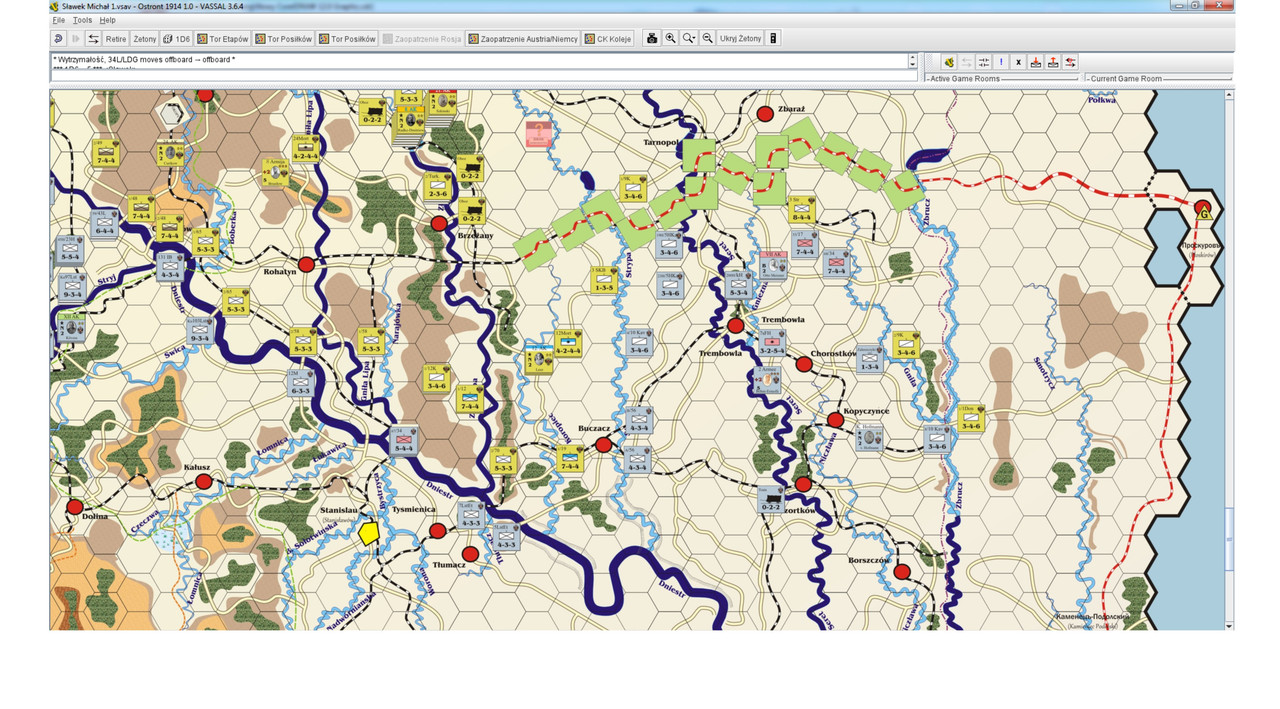Click the Kopyczyńce red city marker
This screenshot has width=1280, height=709.
tap(836, 420)
